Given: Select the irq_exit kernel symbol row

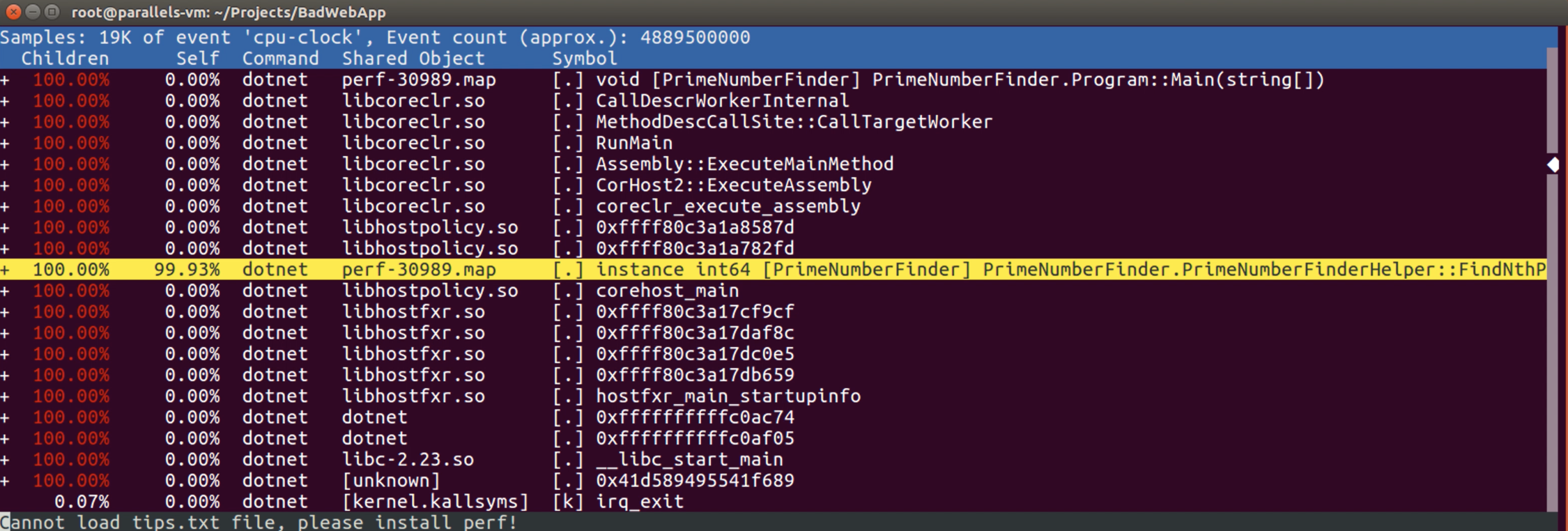Looking at the screenshot, I should click(639, 502).
